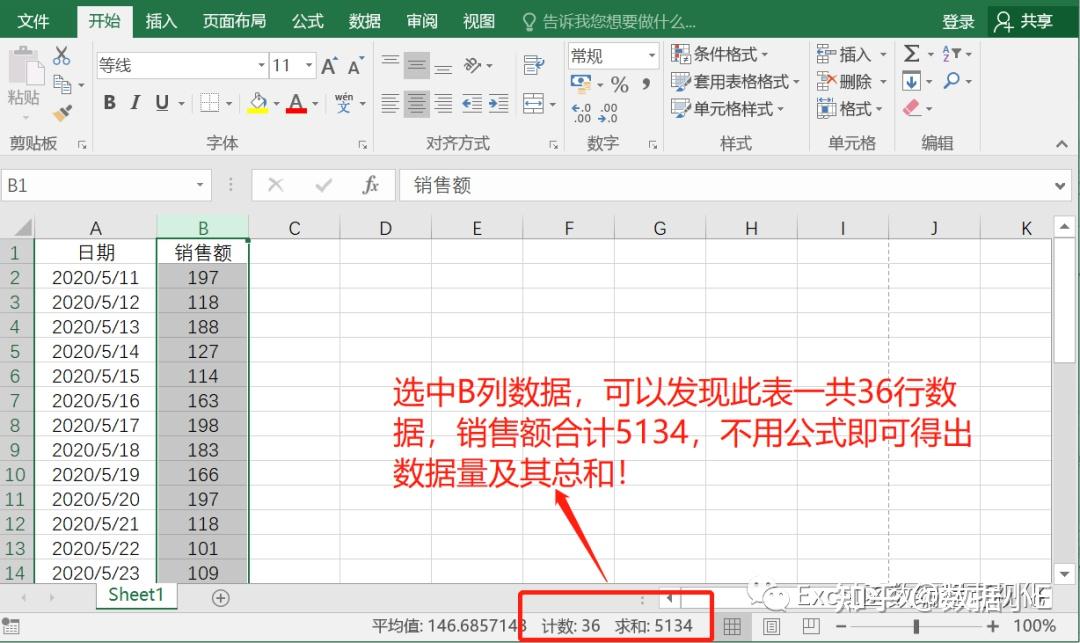This screenshot has height=643, width=1080.
Task: Expand the 常规 number format dropdown
Action: 651,55
